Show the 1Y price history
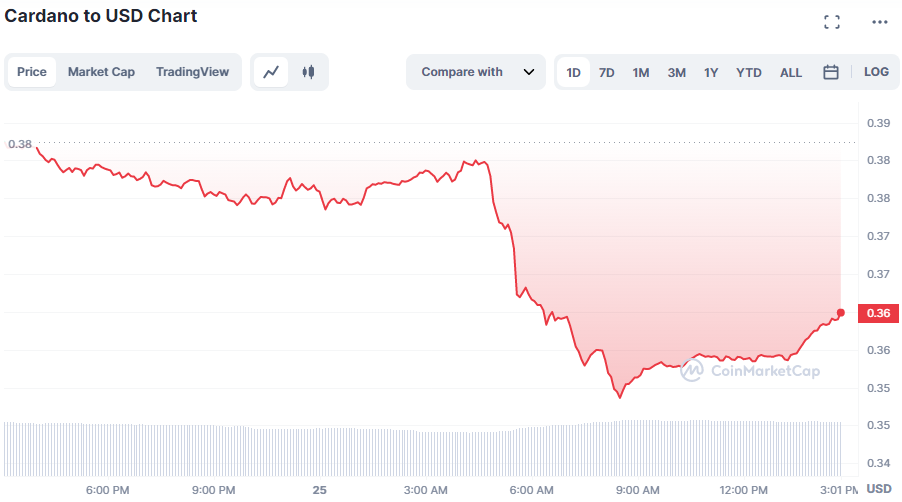902x502 pixels. pos(711,72)
